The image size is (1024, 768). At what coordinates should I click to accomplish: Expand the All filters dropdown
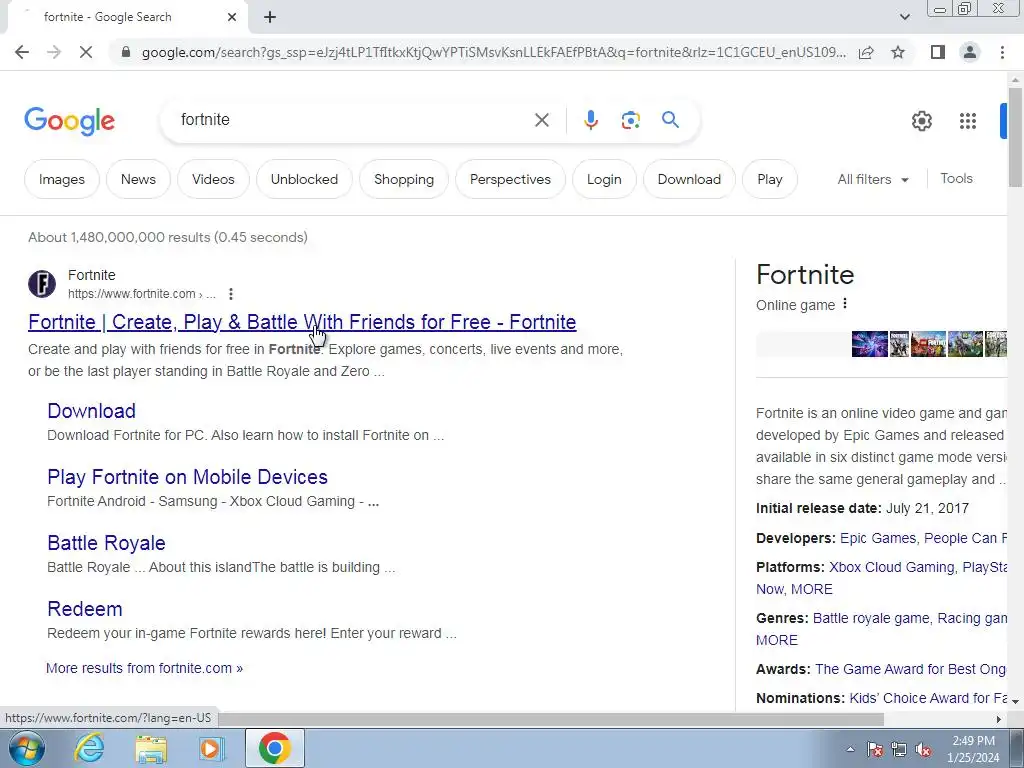click(872, 179)
